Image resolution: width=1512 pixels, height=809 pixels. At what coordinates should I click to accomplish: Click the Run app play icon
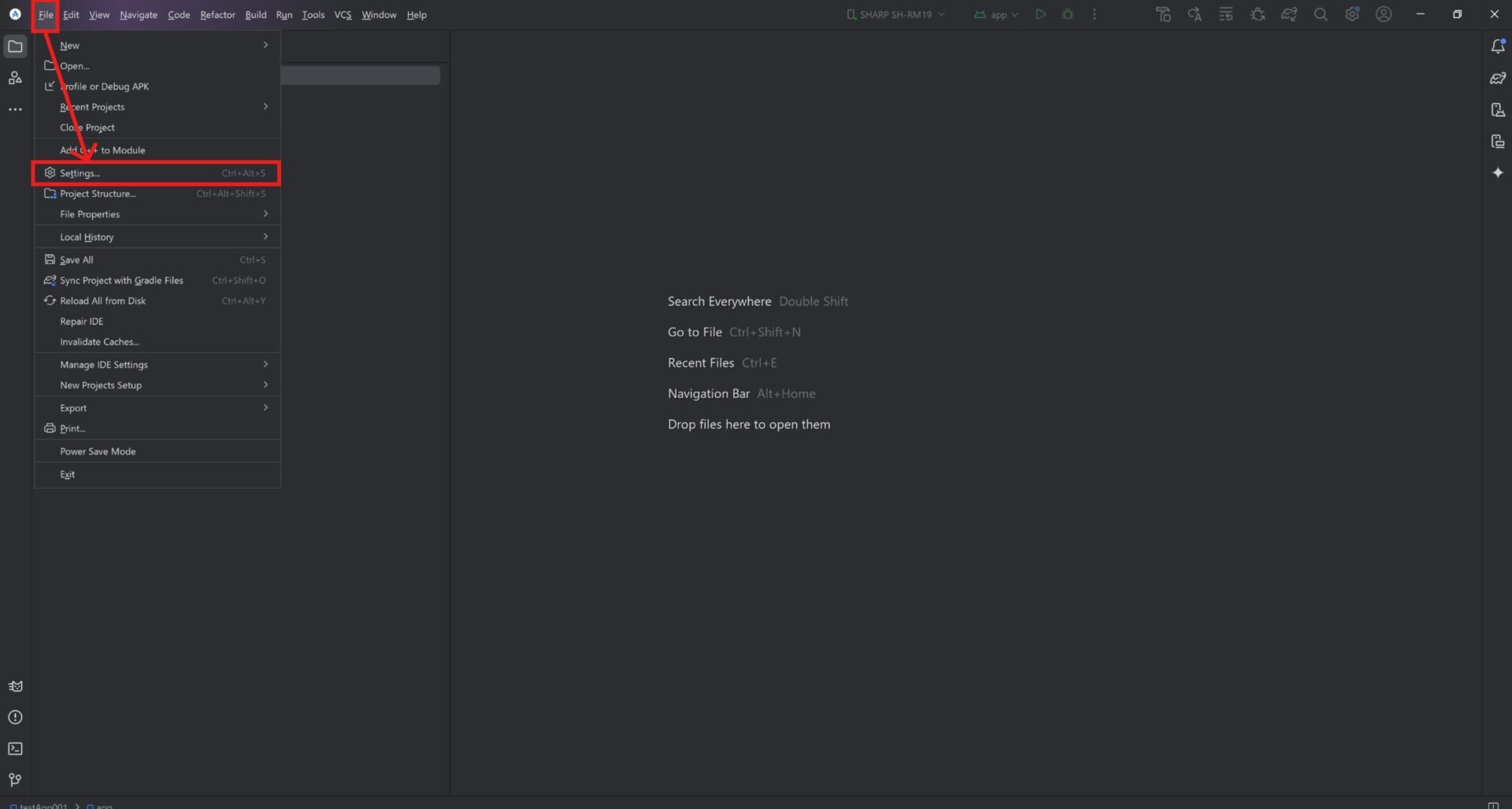point(1040,14)
